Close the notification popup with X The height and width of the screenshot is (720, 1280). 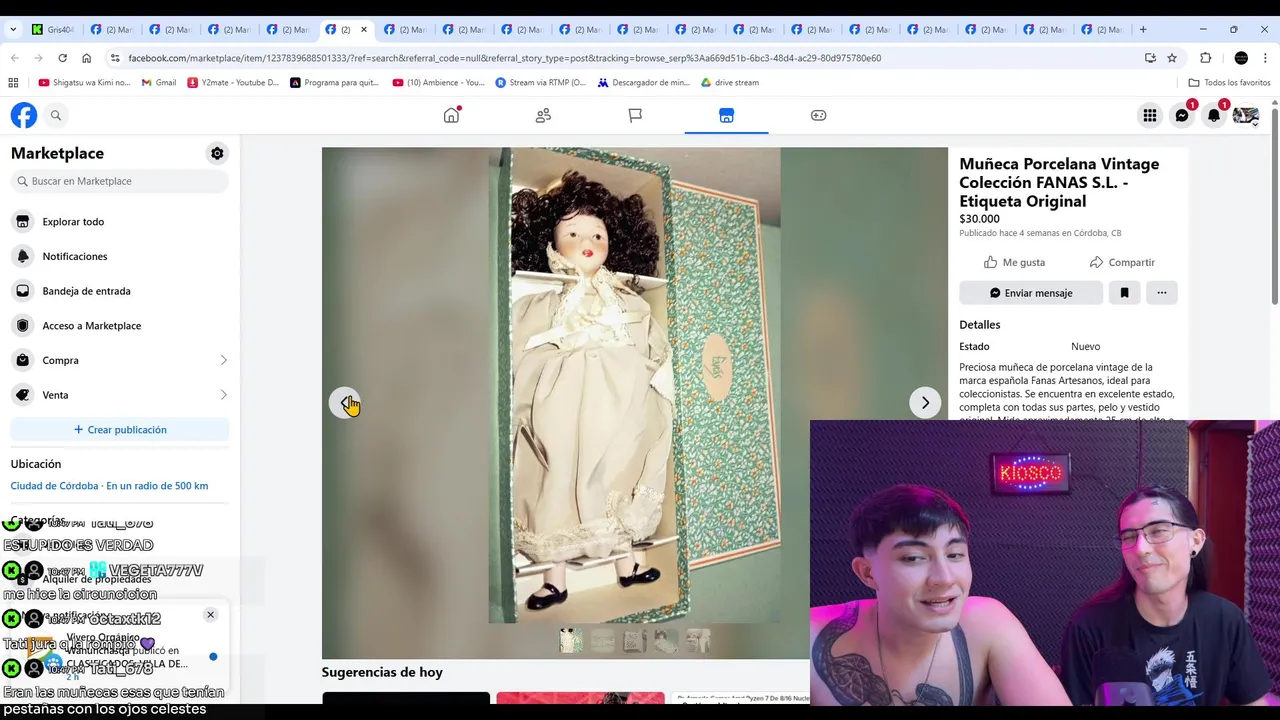coord(210,615)
